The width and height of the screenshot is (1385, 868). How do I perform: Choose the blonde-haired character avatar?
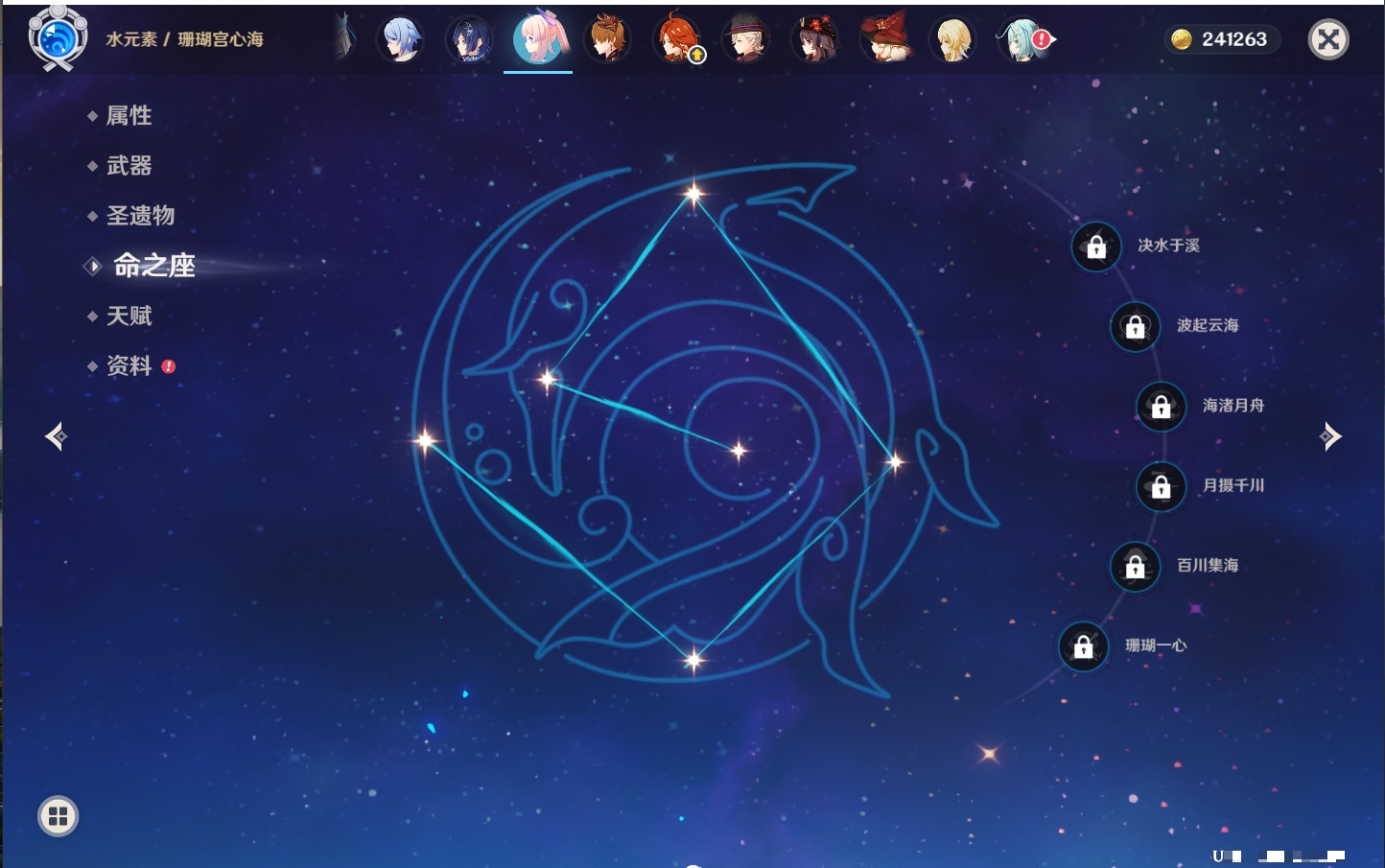tap(953, 39)
